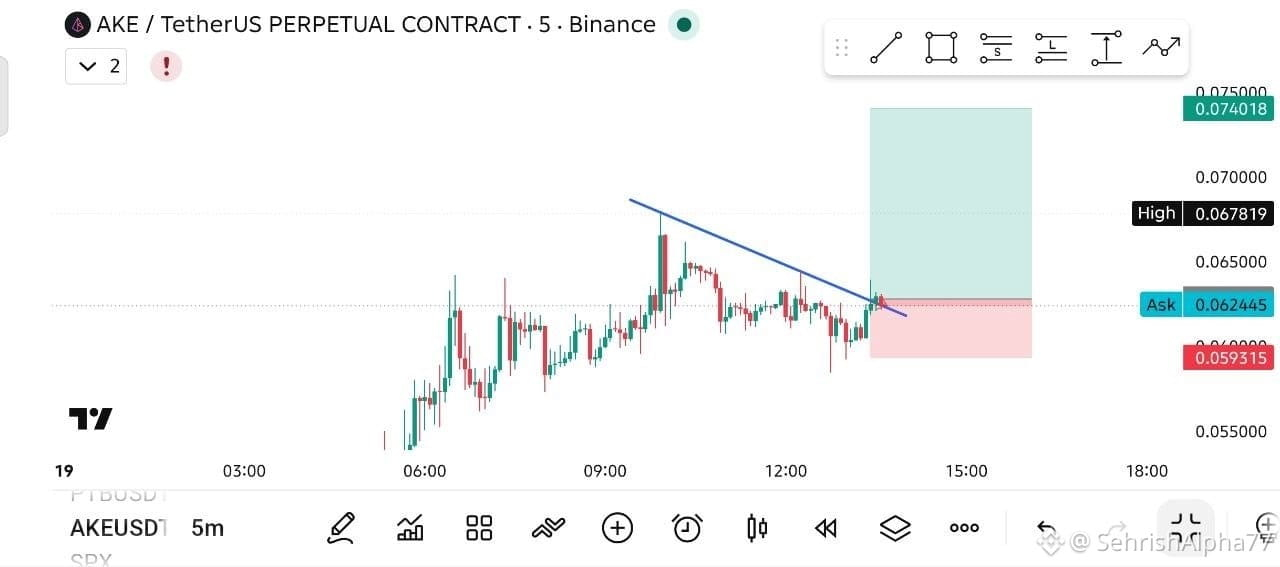Select the path polyline tool

click(x=1161, y=46)
